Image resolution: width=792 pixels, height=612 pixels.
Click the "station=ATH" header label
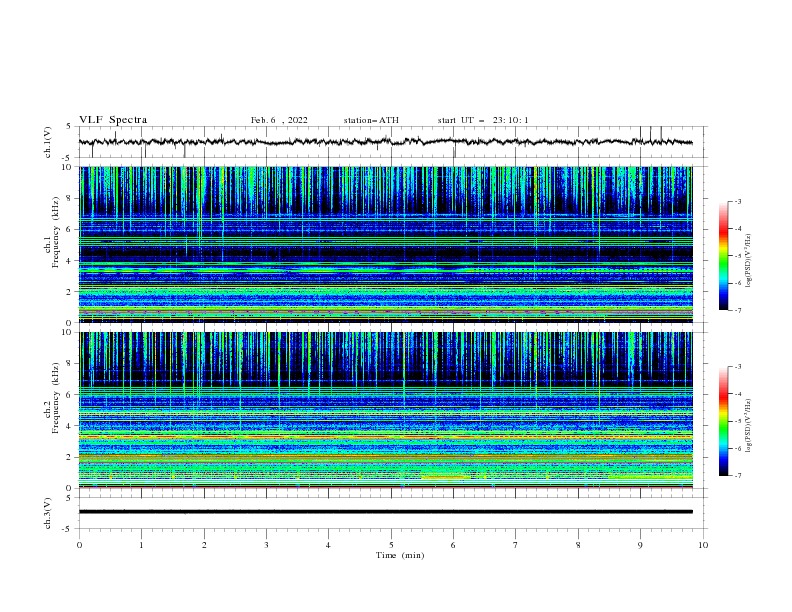pyautogui.click(x=371, y=120)
